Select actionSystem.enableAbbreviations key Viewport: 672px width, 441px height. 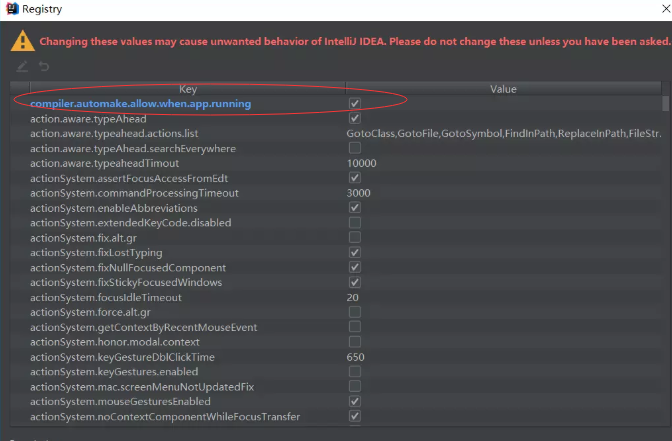coord(114,208)
